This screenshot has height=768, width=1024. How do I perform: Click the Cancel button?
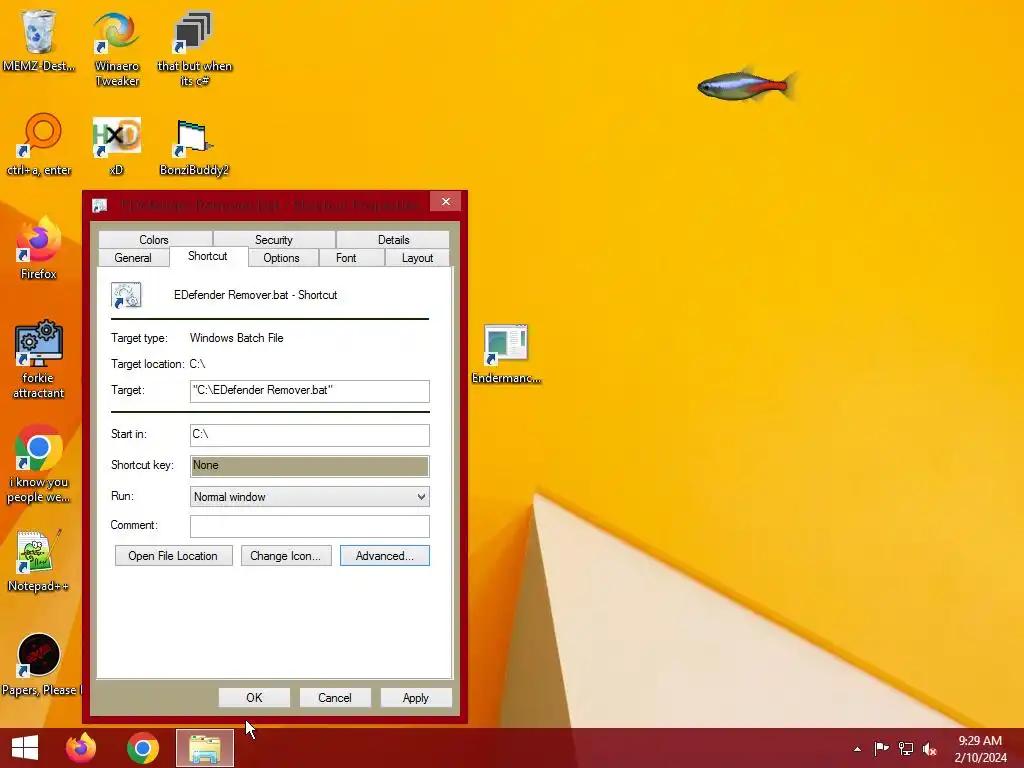click(x=335, y=697)
